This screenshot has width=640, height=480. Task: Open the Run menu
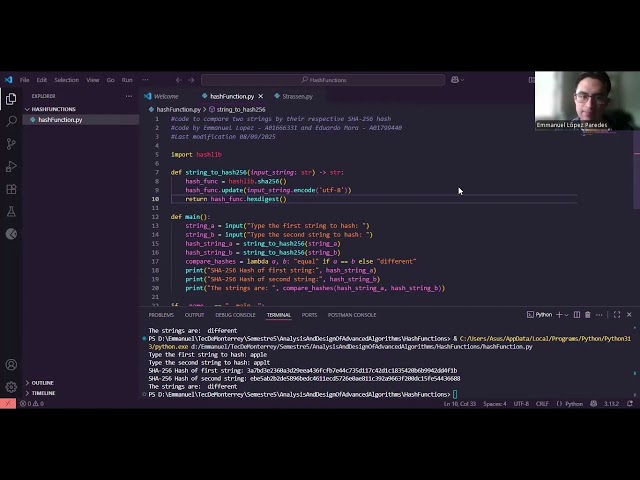[x=127, y=80]
